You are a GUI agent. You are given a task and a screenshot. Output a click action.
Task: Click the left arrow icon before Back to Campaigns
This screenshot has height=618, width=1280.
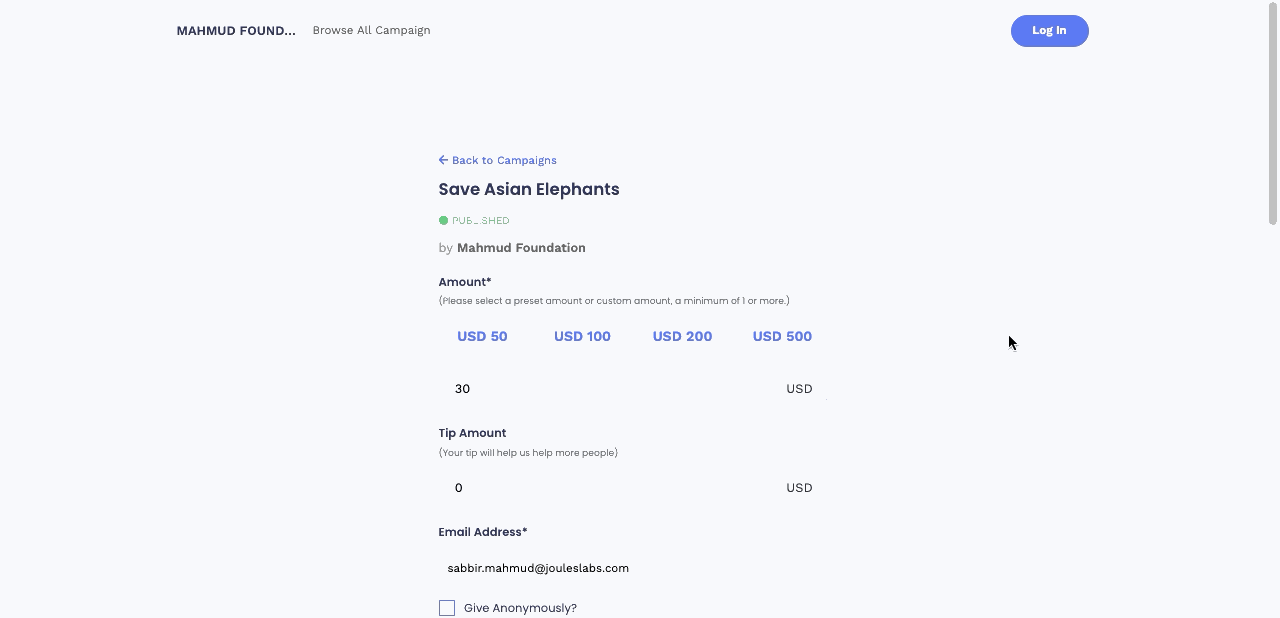click(x=443, y=160)
